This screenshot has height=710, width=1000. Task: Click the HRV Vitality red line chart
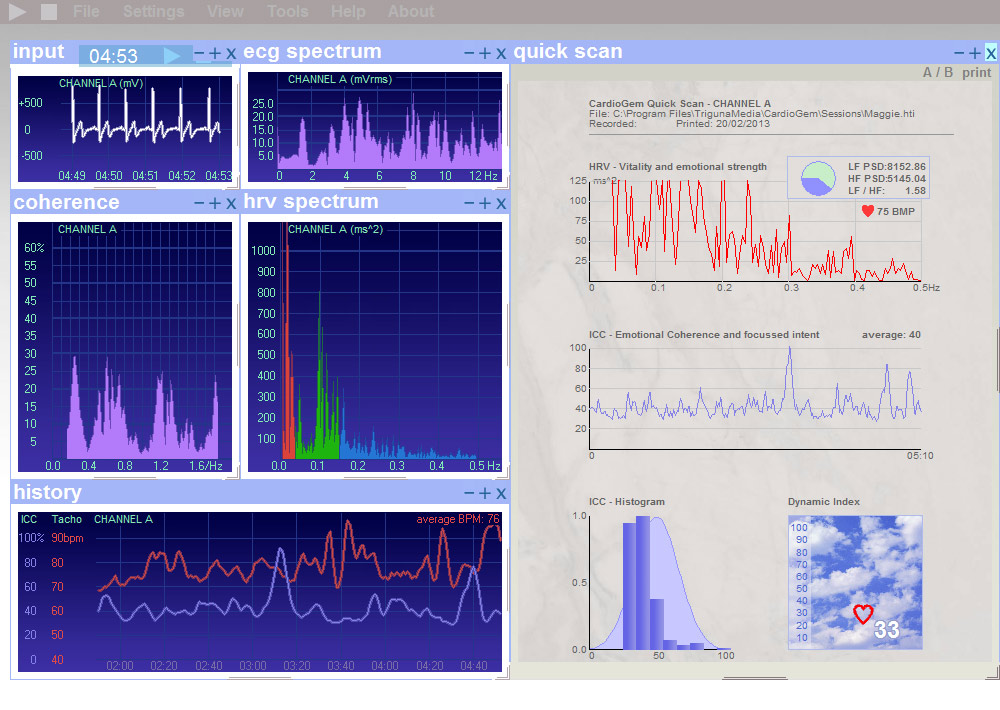pyautogui.click(x=755, y=231)
